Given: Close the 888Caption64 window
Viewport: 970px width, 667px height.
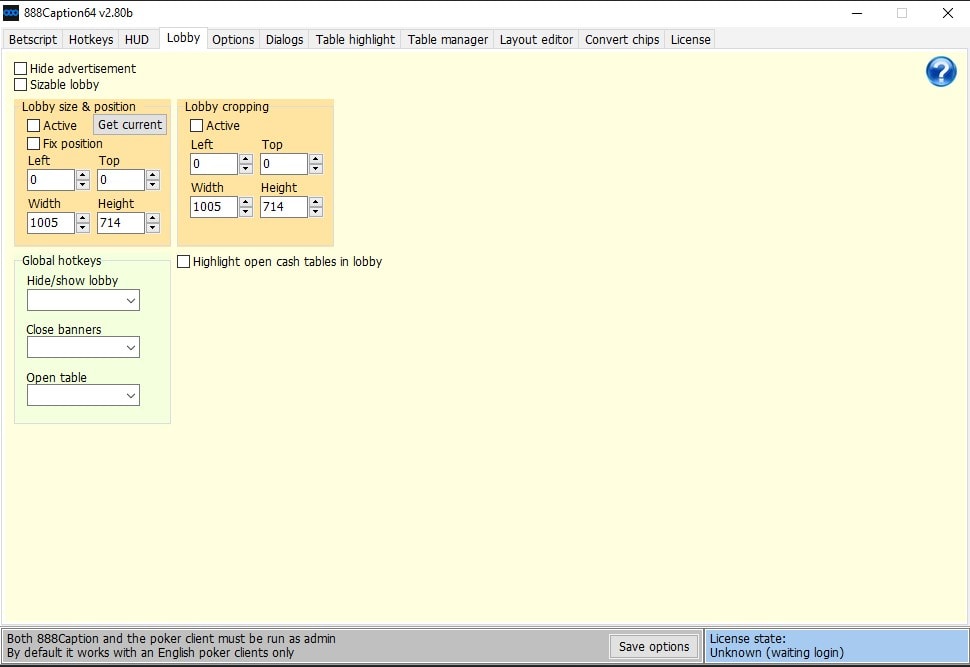Looking at the screenshot, I should click(x=947, y=13).
